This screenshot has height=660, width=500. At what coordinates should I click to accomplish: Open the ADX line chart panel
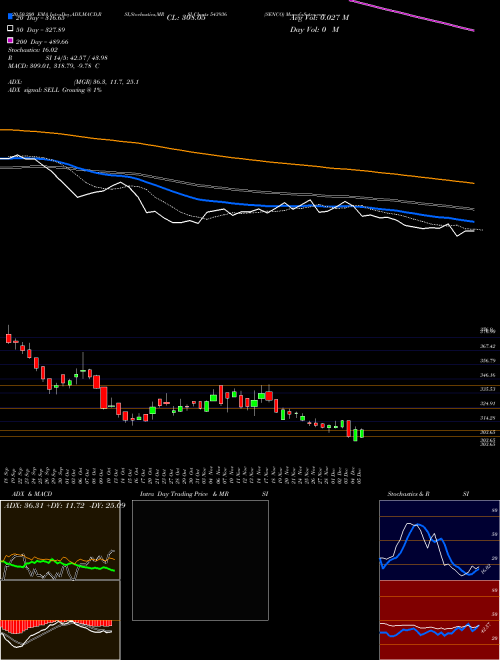point(60,540)
